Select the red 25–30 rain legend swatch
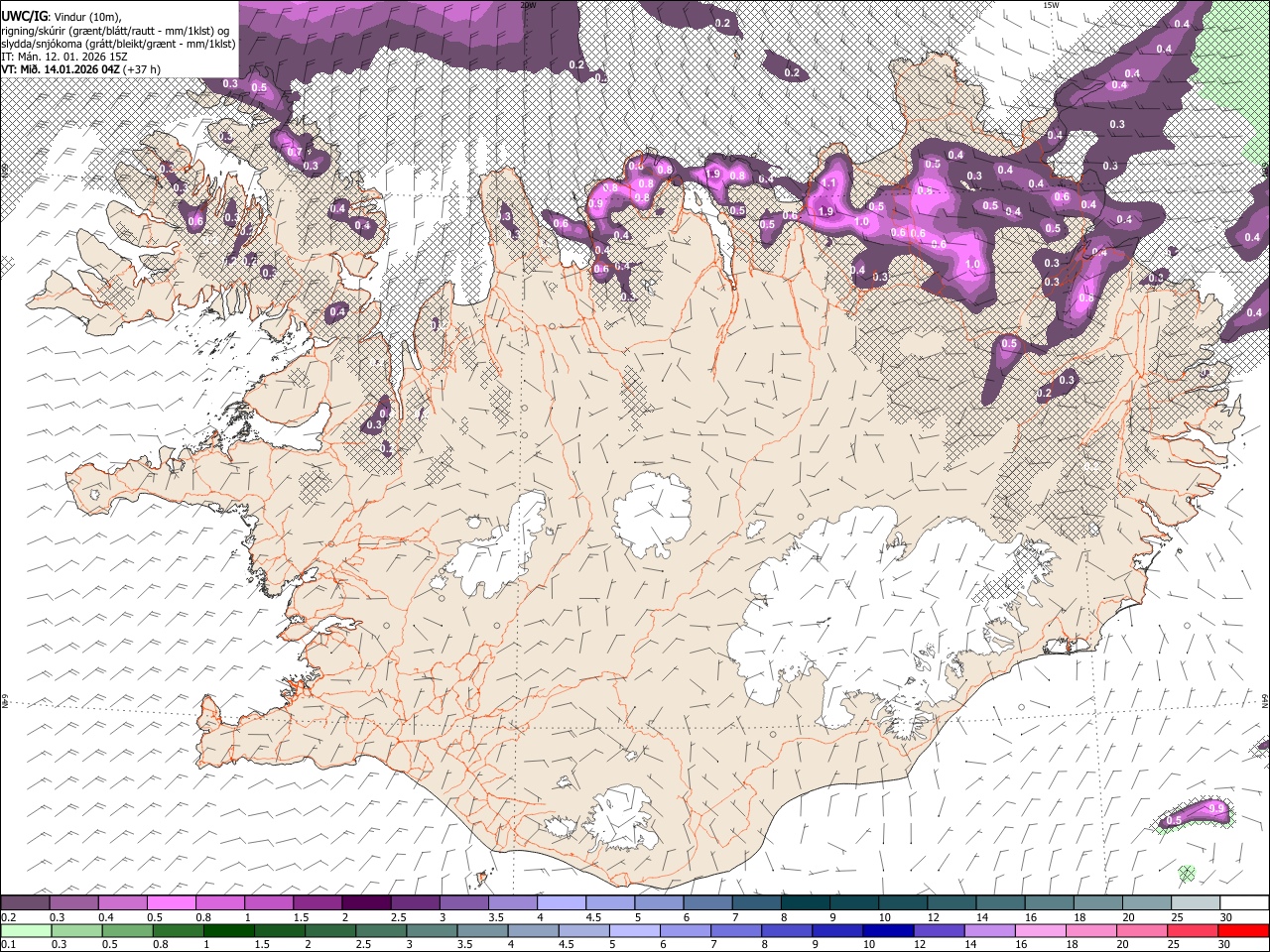 (1193, 930)
